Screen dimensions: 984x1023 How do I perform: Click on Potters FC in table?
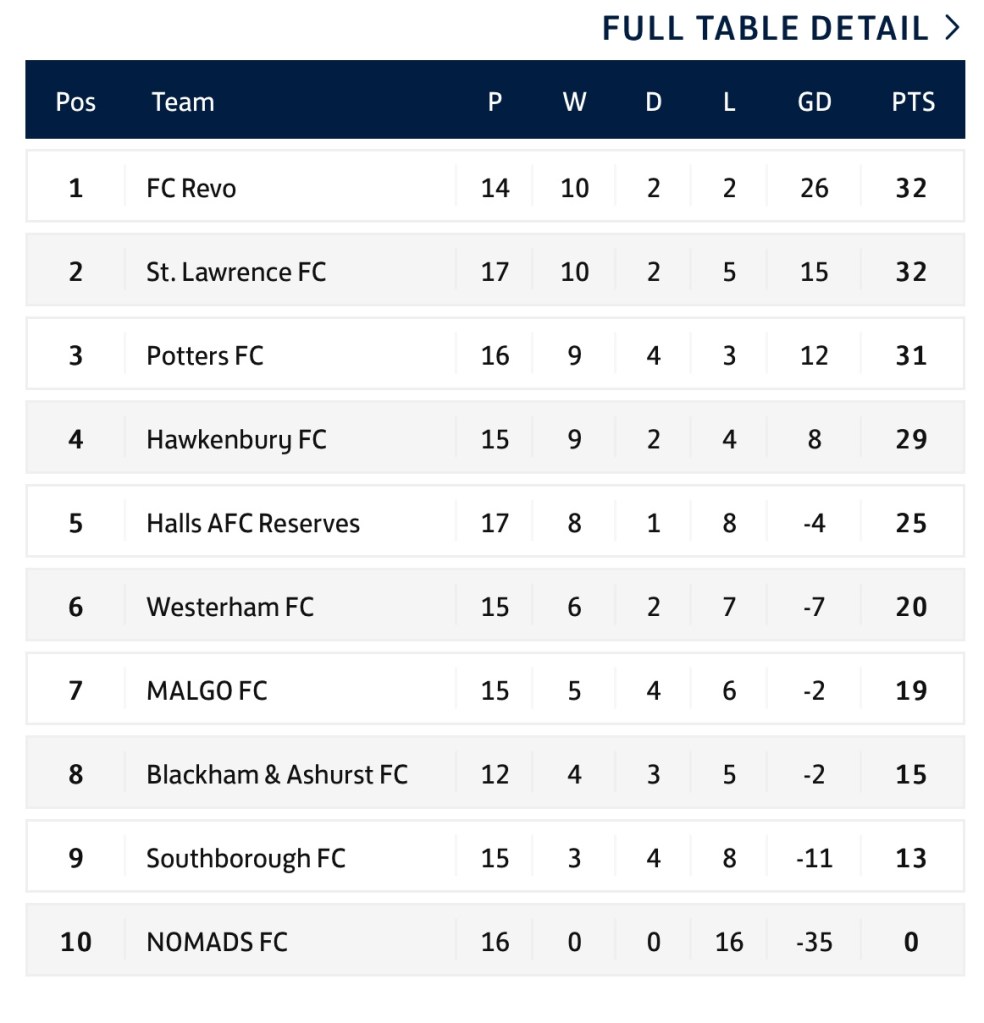(205, 356)
